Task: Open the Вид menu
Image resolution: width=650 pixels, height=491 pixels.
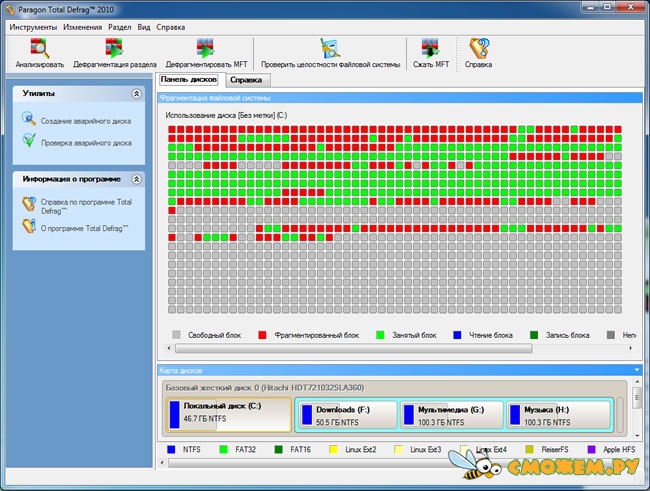Action: 144,27
